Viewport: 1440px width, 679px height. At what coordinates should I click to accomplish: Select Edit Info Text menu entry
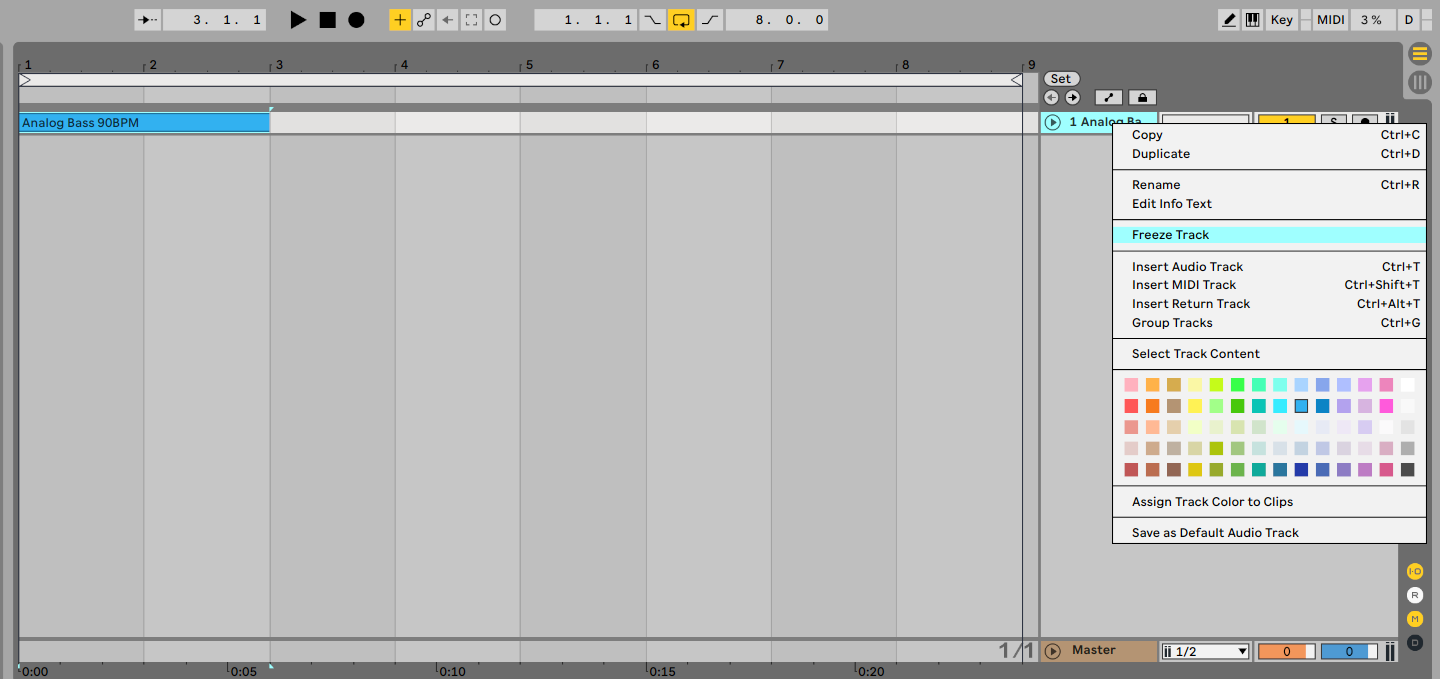(x=1269, y=204)
